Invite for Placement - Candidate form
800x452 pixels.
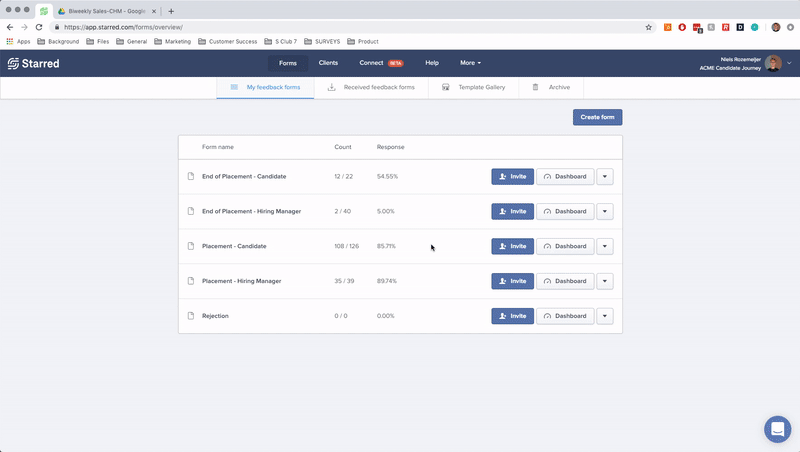tap(513, 246)
